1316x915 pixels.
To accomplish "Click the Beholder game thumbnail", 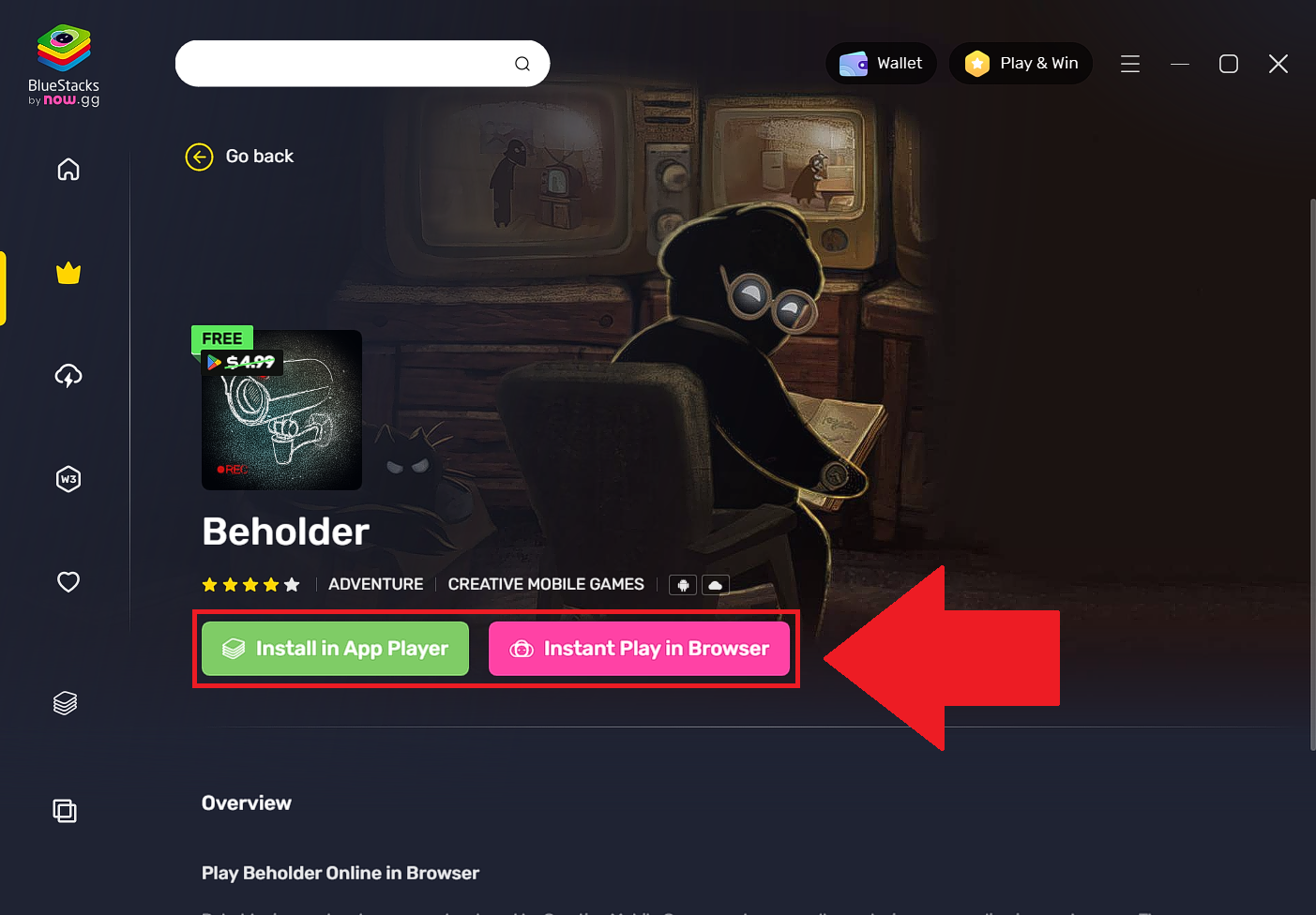I will 281,410.
